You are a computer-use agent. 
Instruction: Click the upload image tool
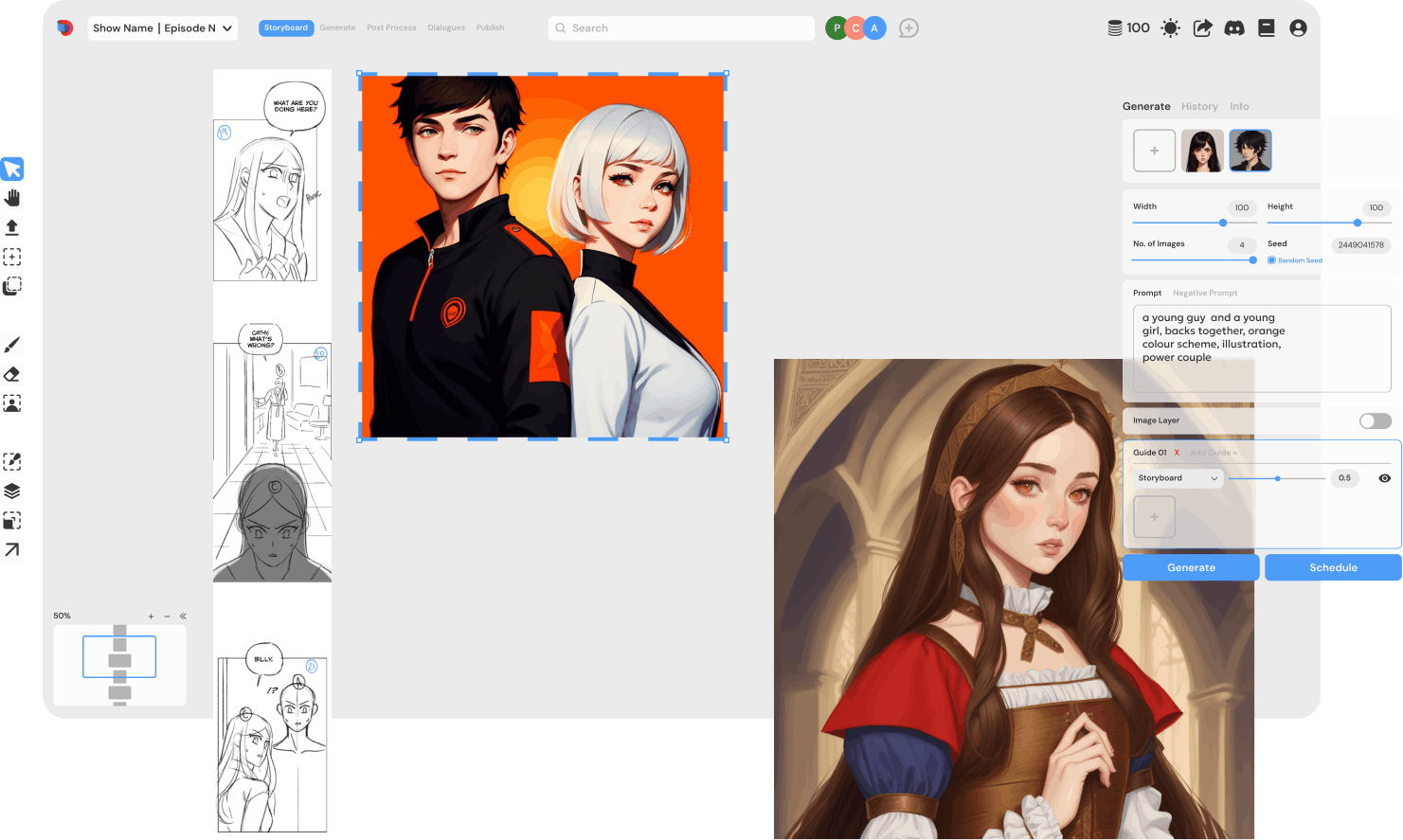pos(12,227)
